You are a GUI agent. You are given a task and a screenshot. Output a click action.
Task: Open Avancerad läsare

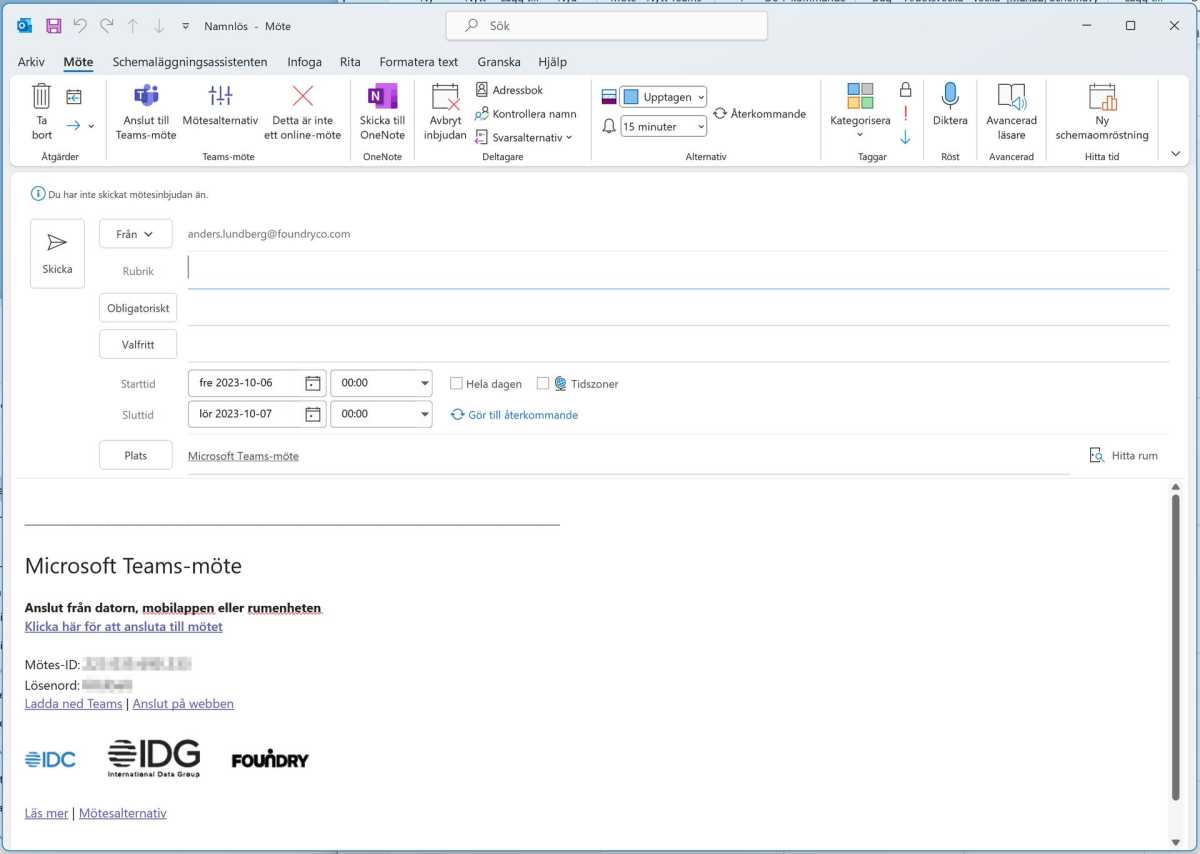tap(1012, 110)
